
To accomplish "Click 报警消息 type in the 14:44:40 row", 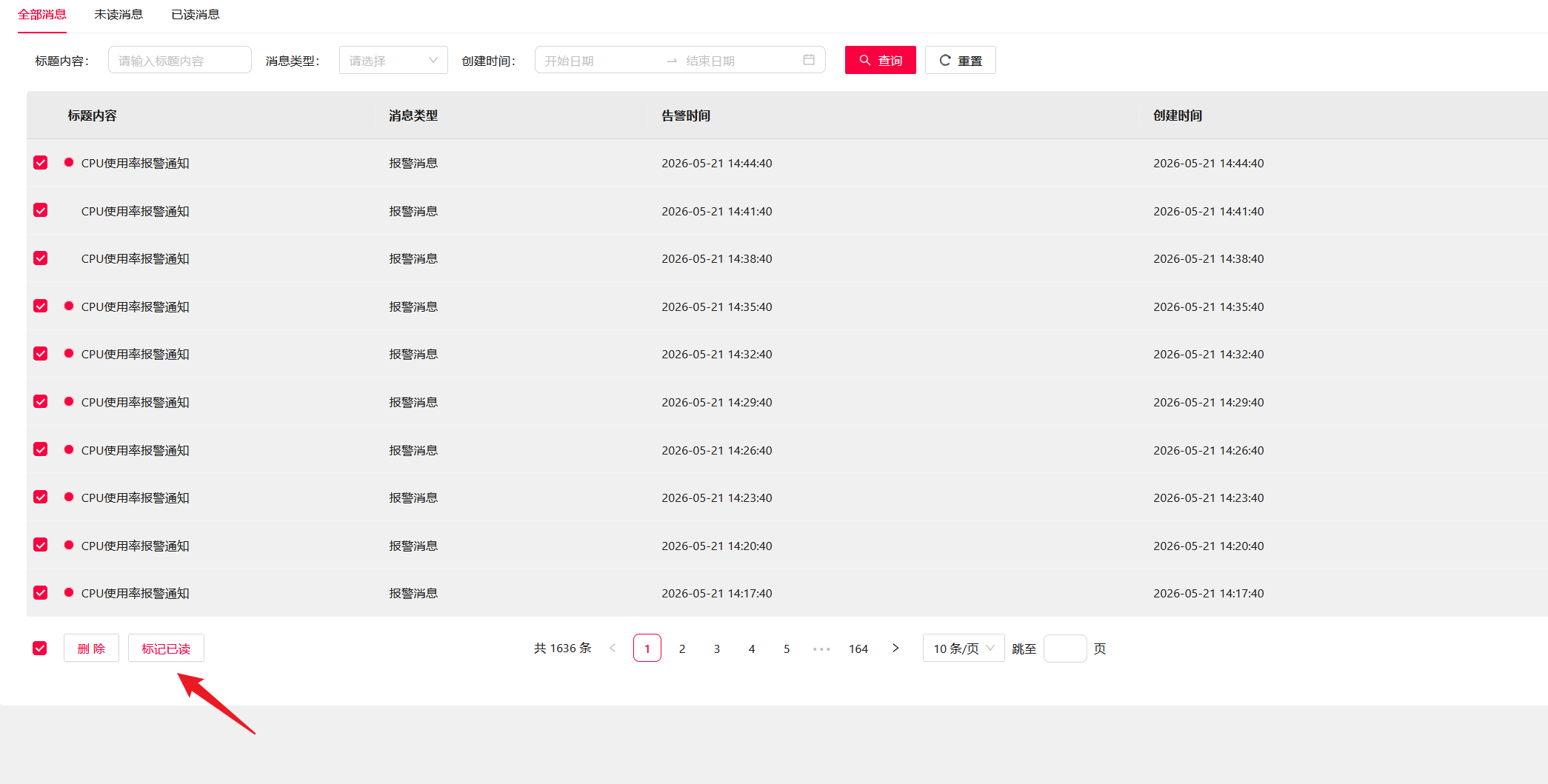I will (x=413, y=164).
